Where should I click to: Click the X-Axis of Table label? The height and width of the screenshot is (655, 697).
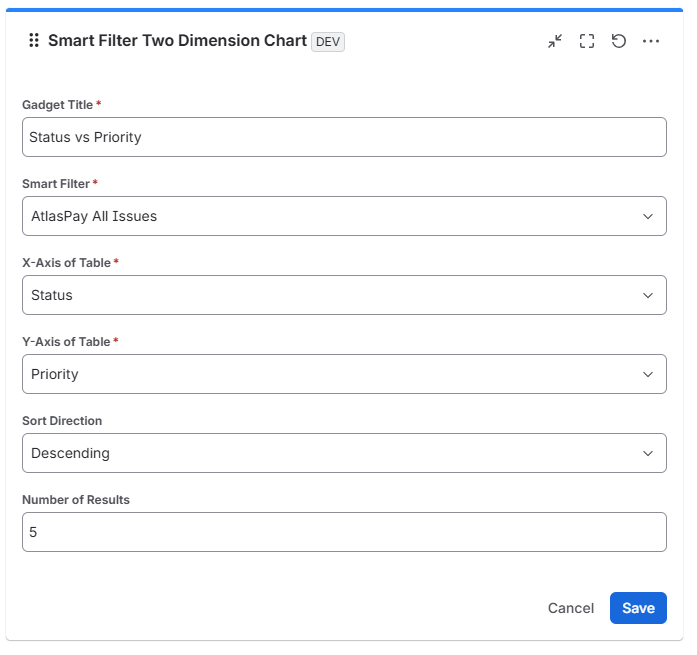pyautogui.click(x=66, y=263)
